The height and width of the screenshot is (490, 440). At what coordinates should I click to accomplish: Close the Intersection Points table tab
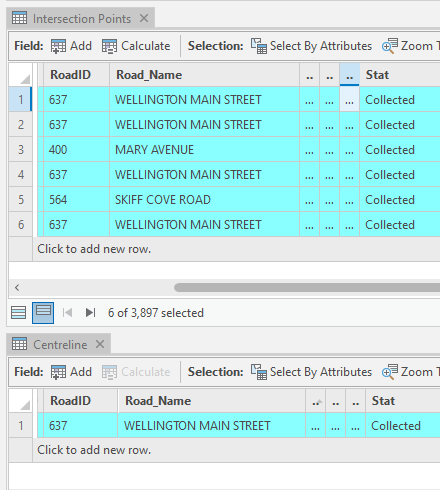point(144,18)
